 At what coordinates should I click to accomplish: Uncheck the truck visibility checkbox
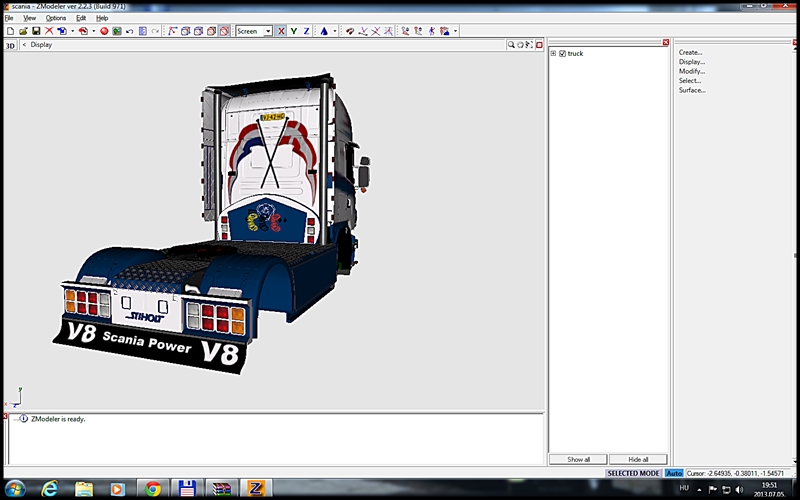[563, 53]
